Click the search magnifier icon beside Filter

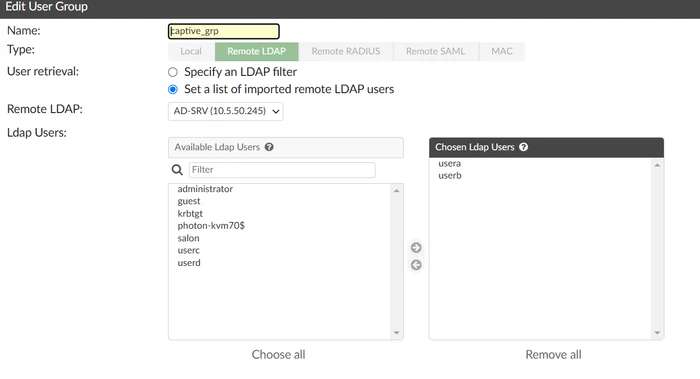[177, 170]
